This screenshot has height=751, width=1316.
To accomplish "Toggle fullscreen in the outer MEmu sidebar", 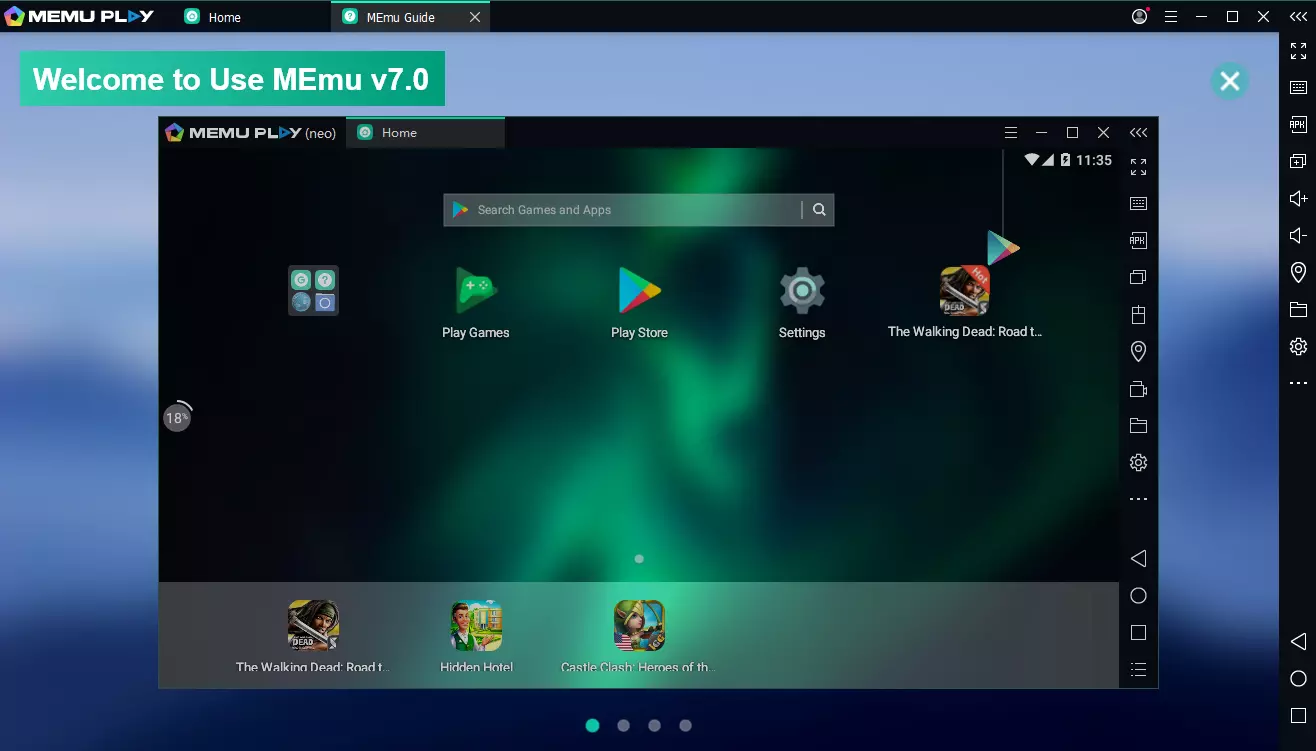I will 1298,51.
